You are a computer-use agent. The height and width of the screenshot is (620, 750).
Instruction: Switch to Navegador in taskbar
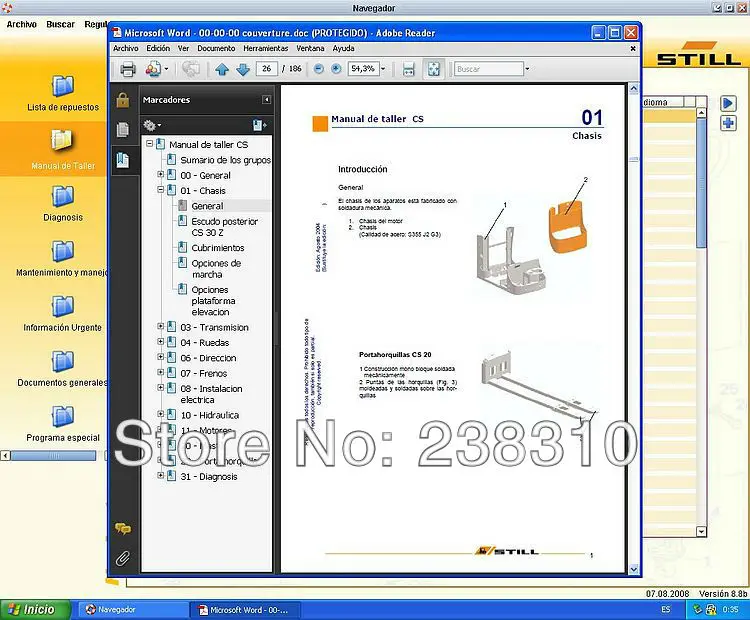coord(131,609)
